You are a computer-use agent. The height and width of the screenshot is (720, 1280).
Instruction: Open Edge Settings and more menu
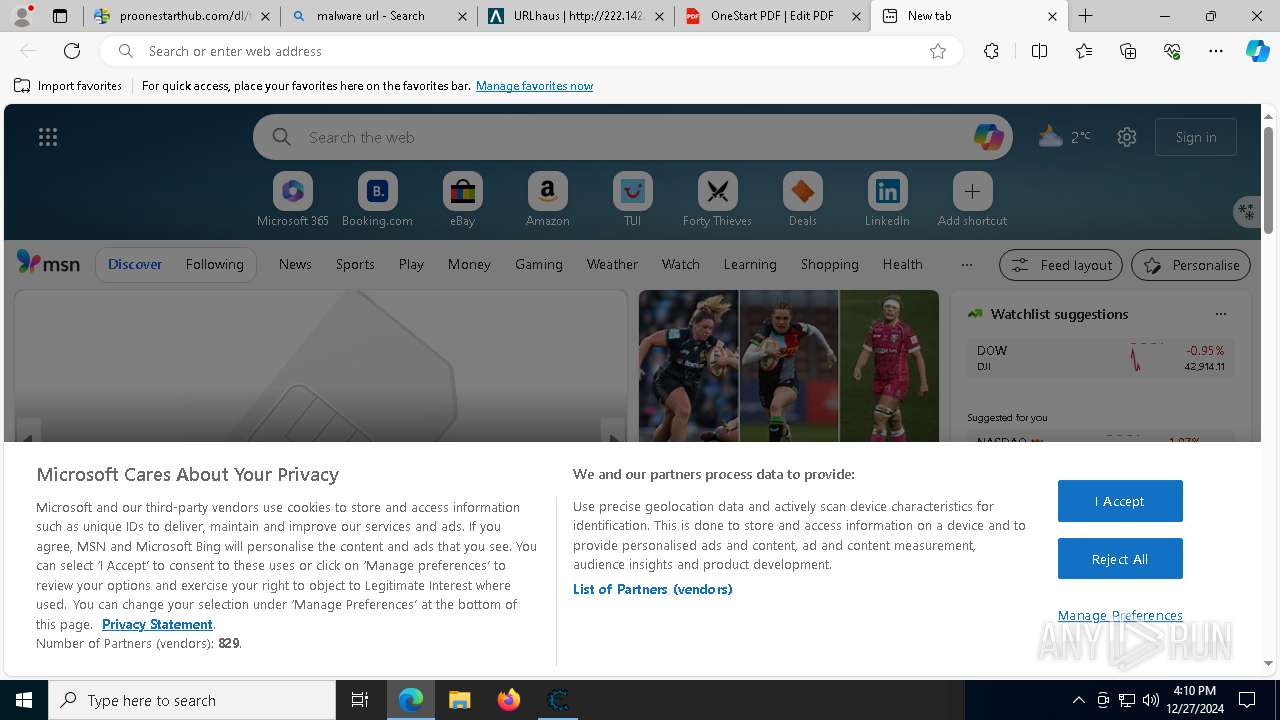coord(1216,51)
